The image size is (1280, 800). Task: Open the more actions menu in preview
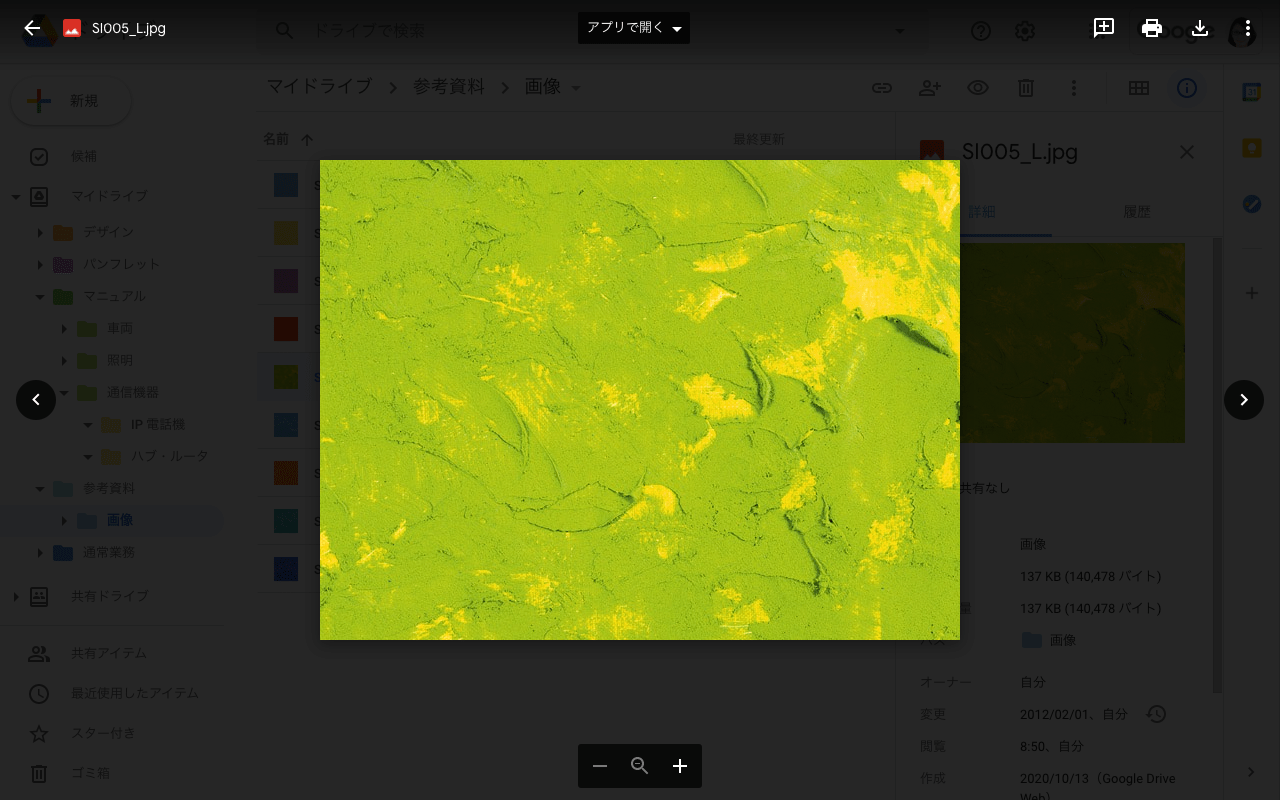click(1248, 28)
